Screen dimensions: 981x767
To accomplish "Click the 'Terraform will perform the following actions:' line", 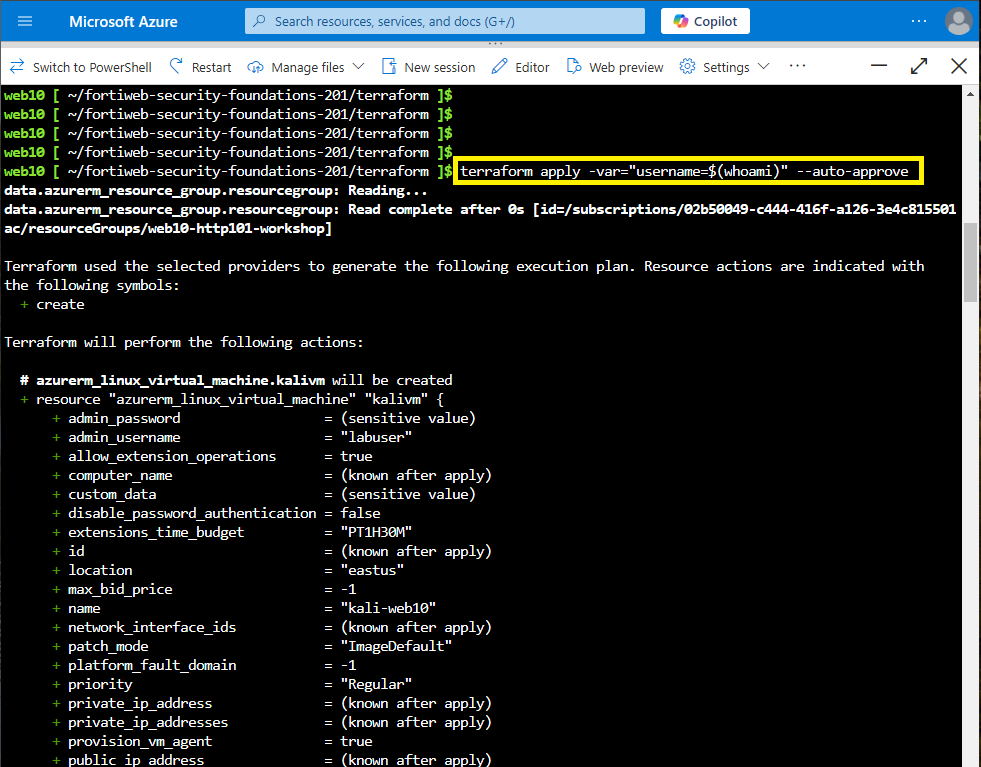I will tap(184, 342).
